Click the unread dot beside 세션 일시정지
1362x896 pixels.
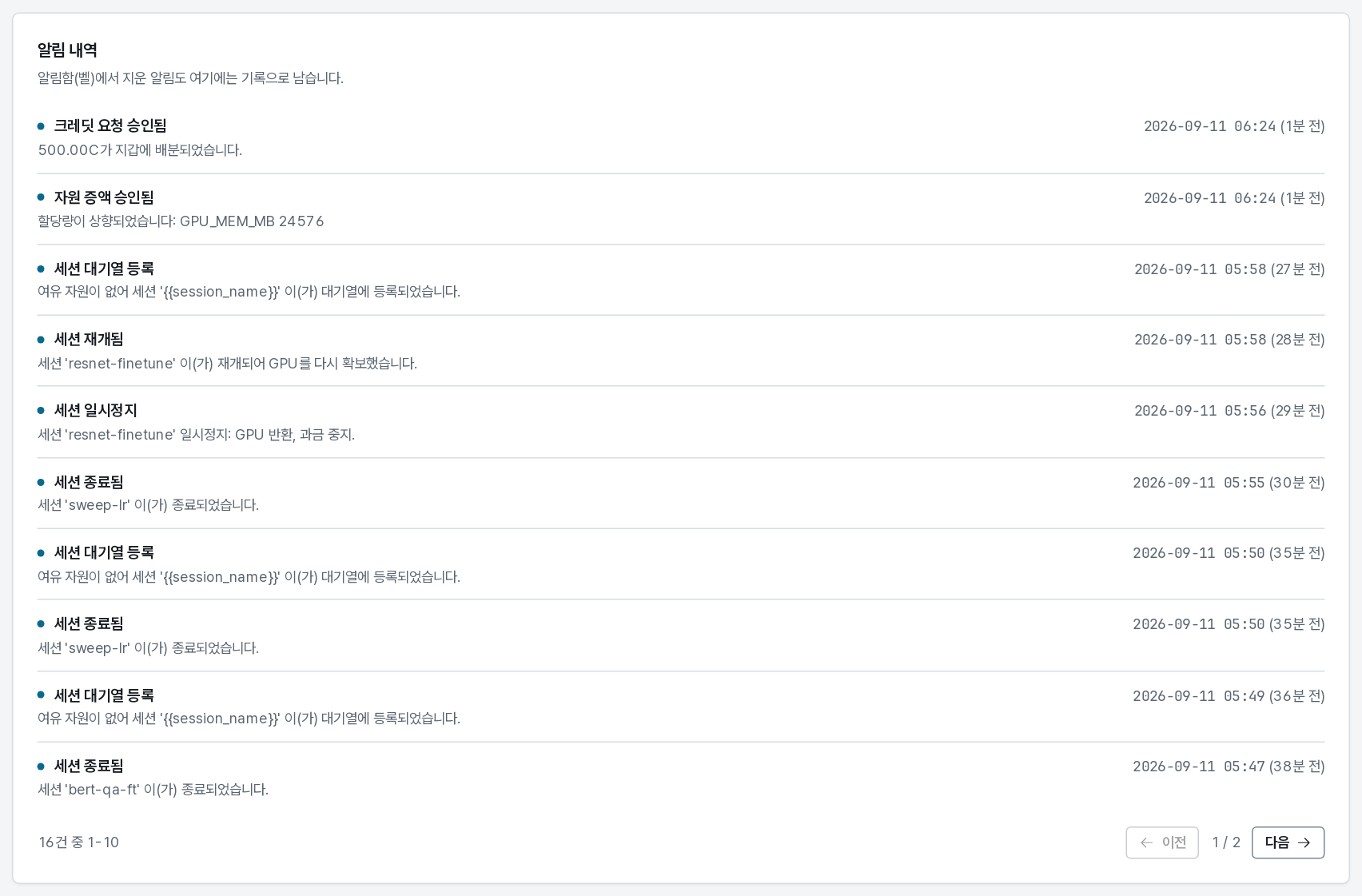coord(41,411)
